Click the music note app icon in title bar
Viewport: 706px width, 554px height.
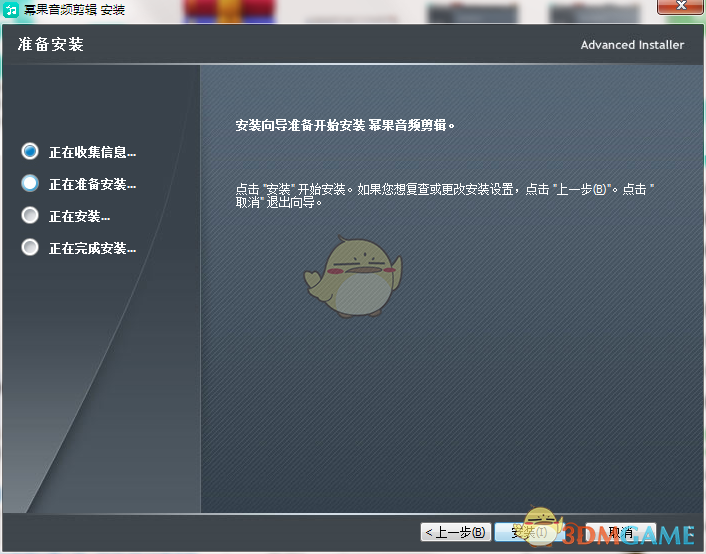pyautogui.click(x=11, y=9)
